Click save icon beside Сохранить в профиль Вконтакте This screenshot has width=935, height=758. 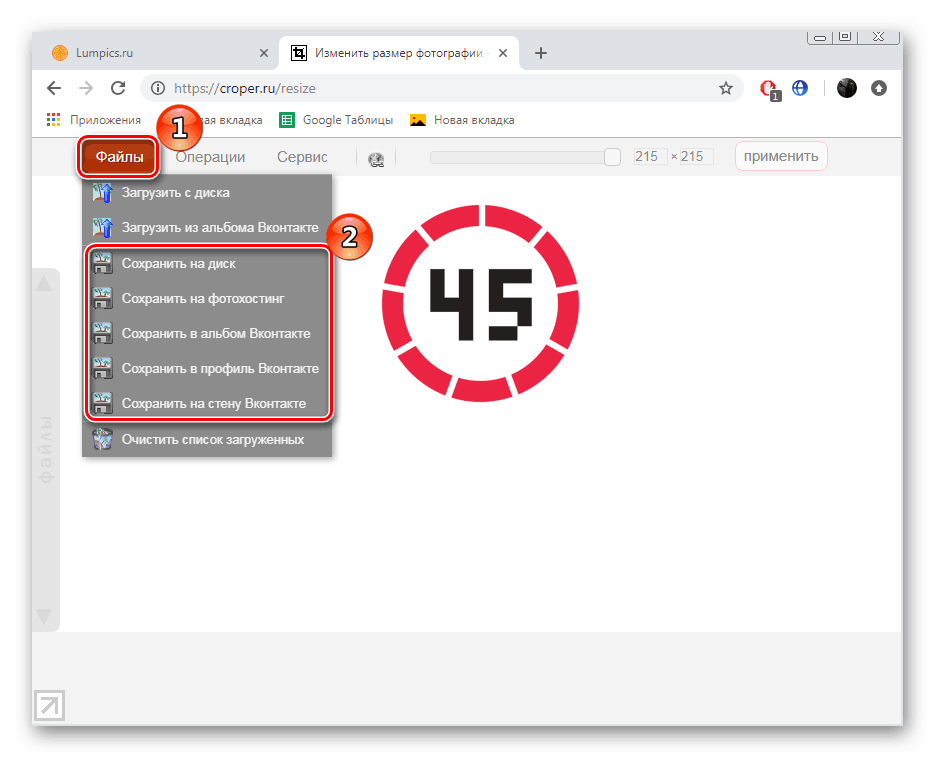pyautogui.click(x=103, y=369)
